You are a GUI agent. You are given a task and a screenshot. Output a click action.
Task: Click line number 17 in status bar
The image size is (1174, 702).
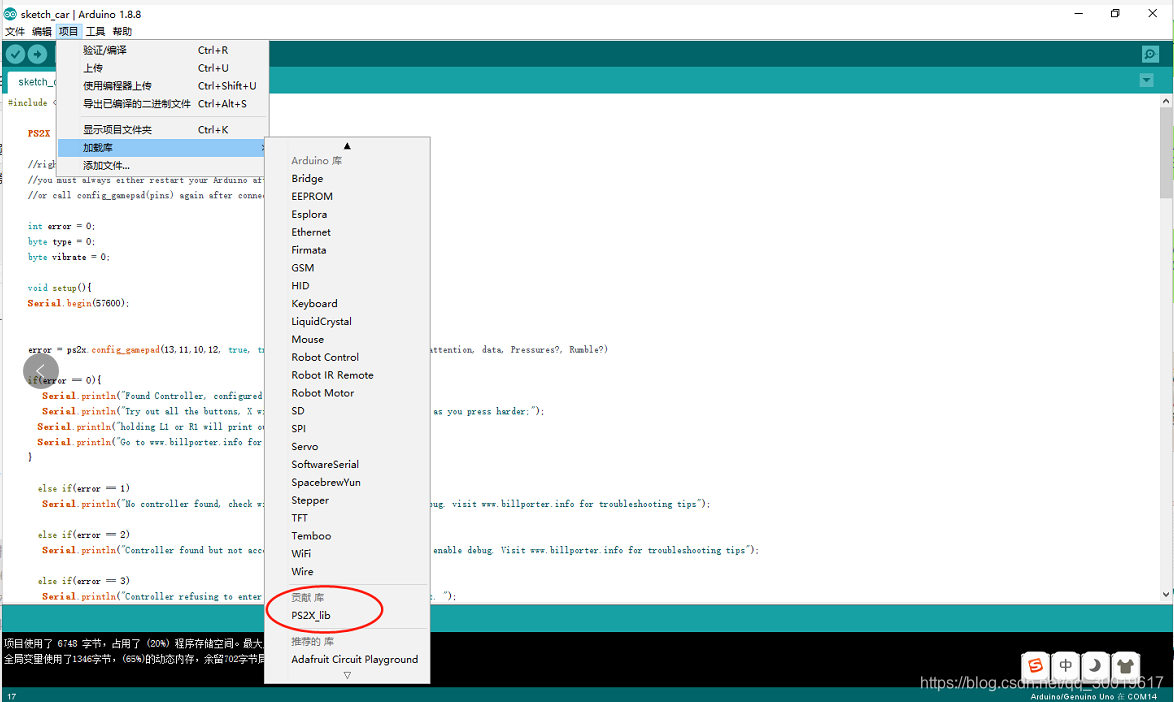coord(12,697)
